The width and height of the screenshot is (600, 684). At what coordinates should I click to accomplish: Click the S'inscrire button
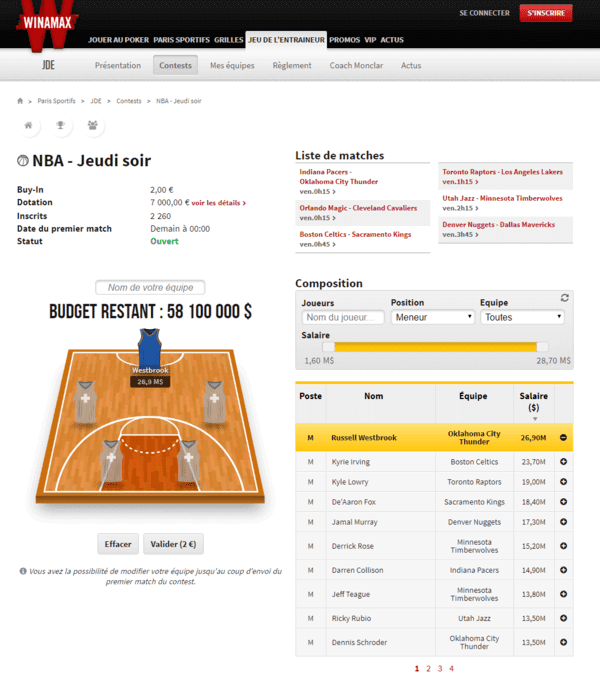click(546, 13)
